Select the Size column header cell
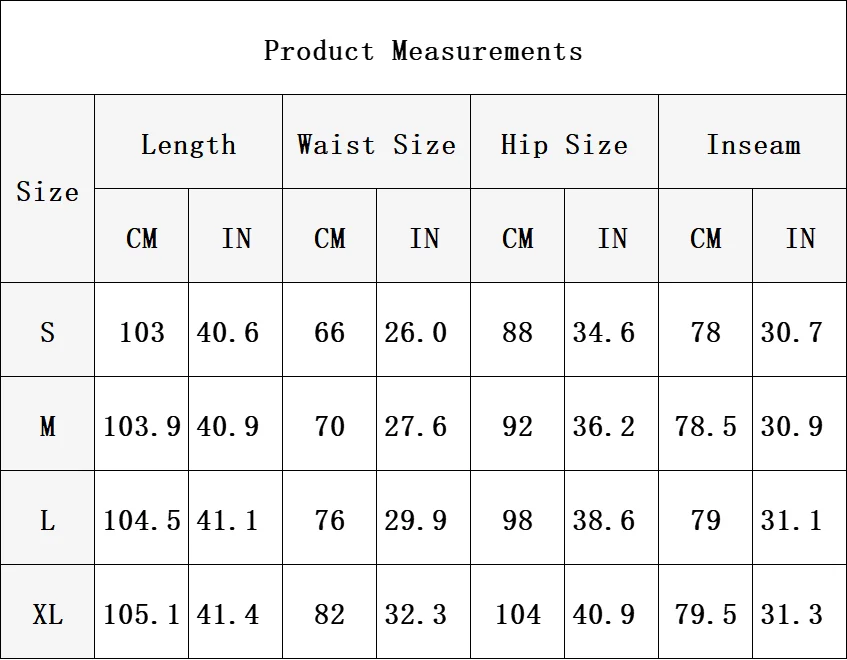 48,188
